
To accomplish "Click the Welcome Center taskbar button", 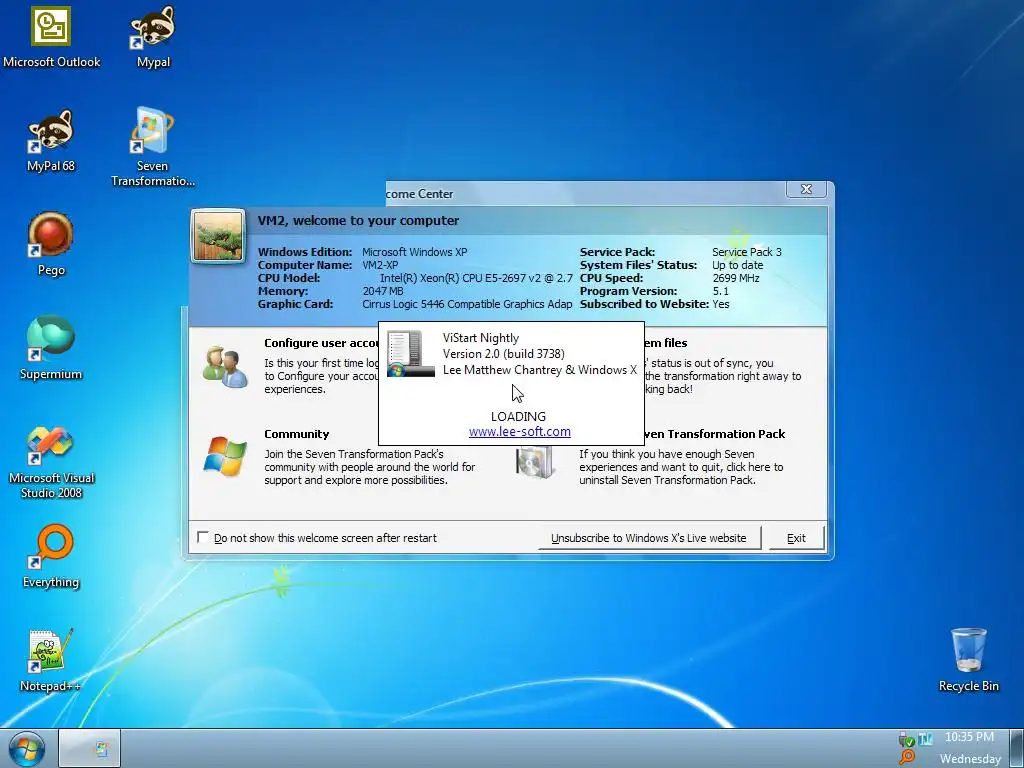I will [89, 748].
